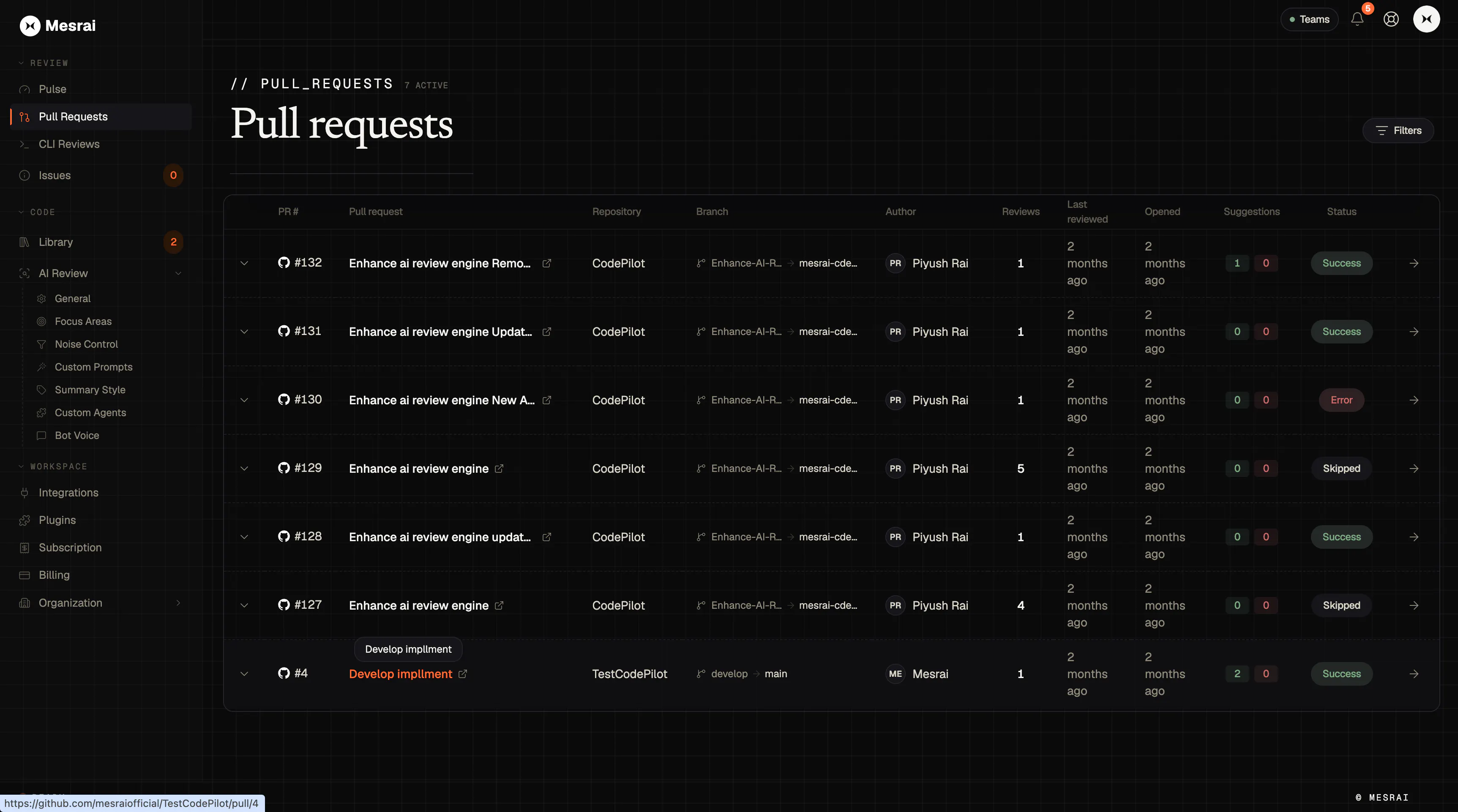Open external link icon for PR #132

547,263
